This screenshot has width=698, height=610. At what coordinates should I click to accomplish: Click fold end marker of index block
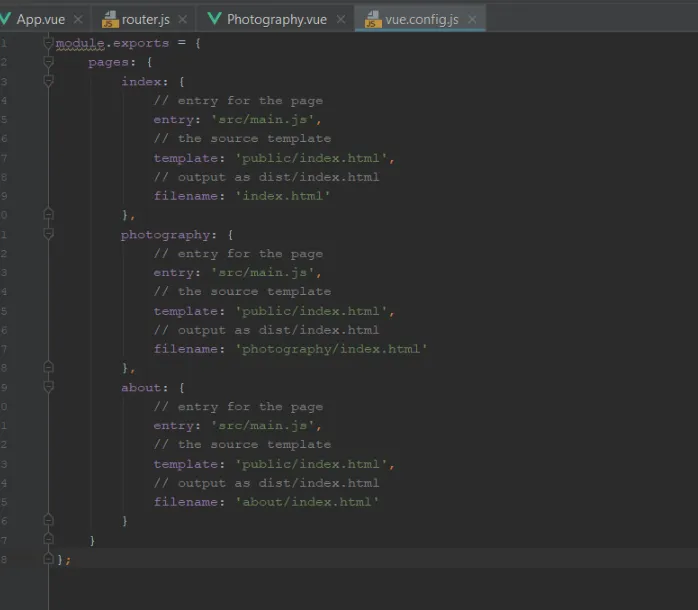pos(49,215)
